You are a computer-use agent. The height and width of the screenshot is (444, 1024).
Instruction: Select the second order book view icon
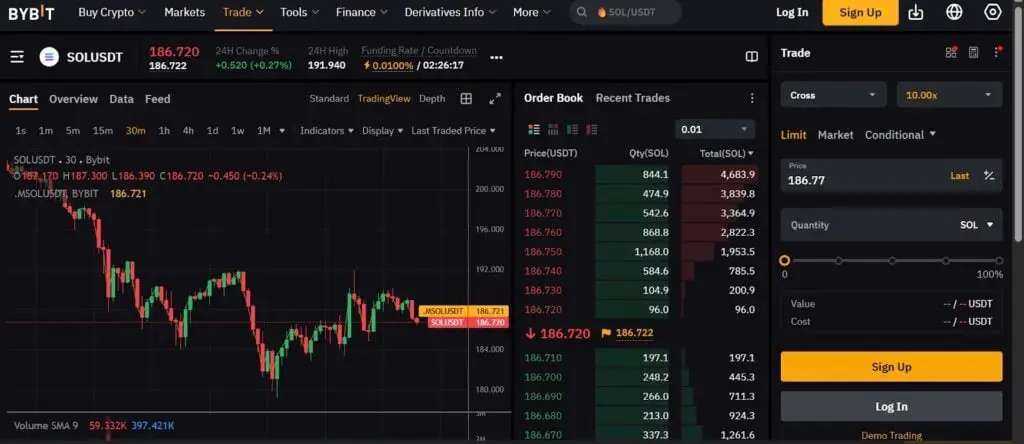pyautogui.click(x=553, y=129)
